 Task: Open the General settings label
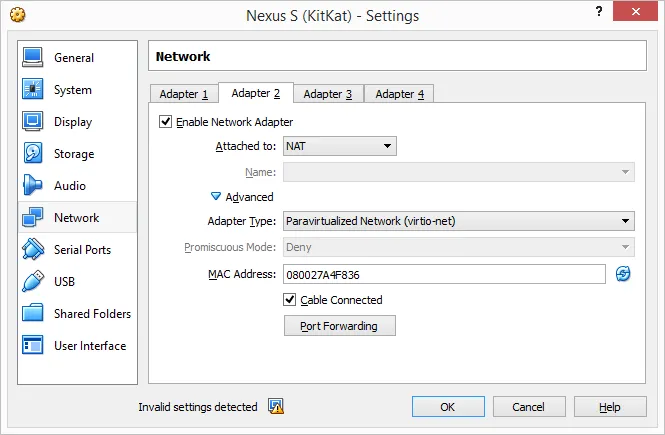(74, 58)
